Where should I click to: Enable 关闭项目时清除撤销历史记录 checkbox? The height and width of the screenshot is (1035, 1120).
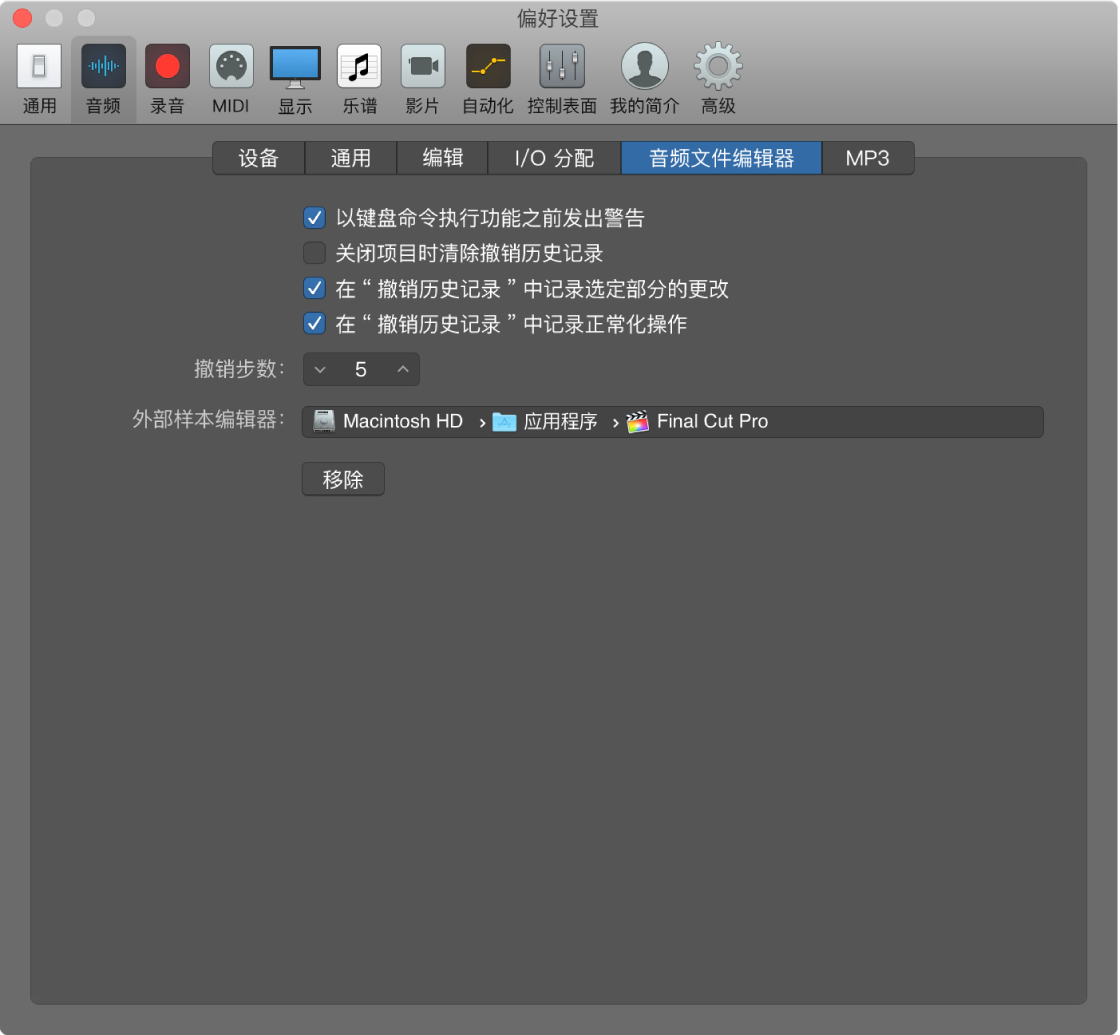[x=314, y=253]
